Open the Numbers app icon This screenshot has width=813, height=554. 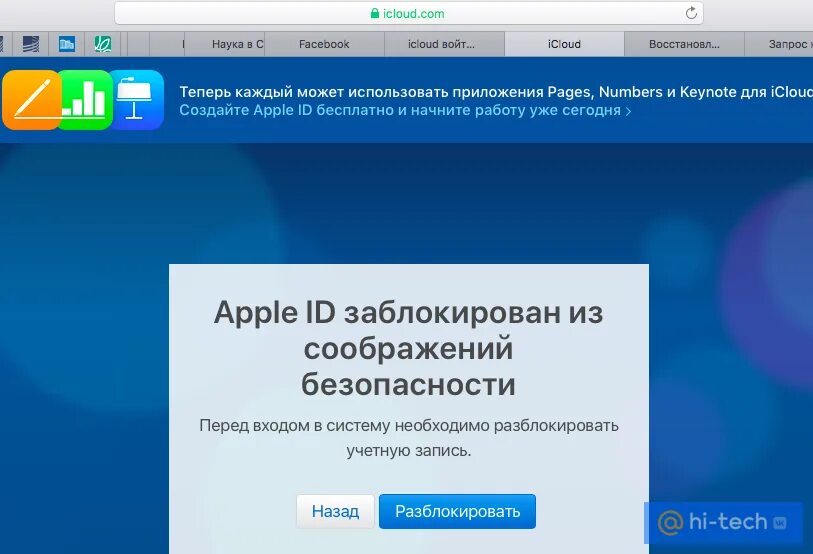tap(87, 100)
